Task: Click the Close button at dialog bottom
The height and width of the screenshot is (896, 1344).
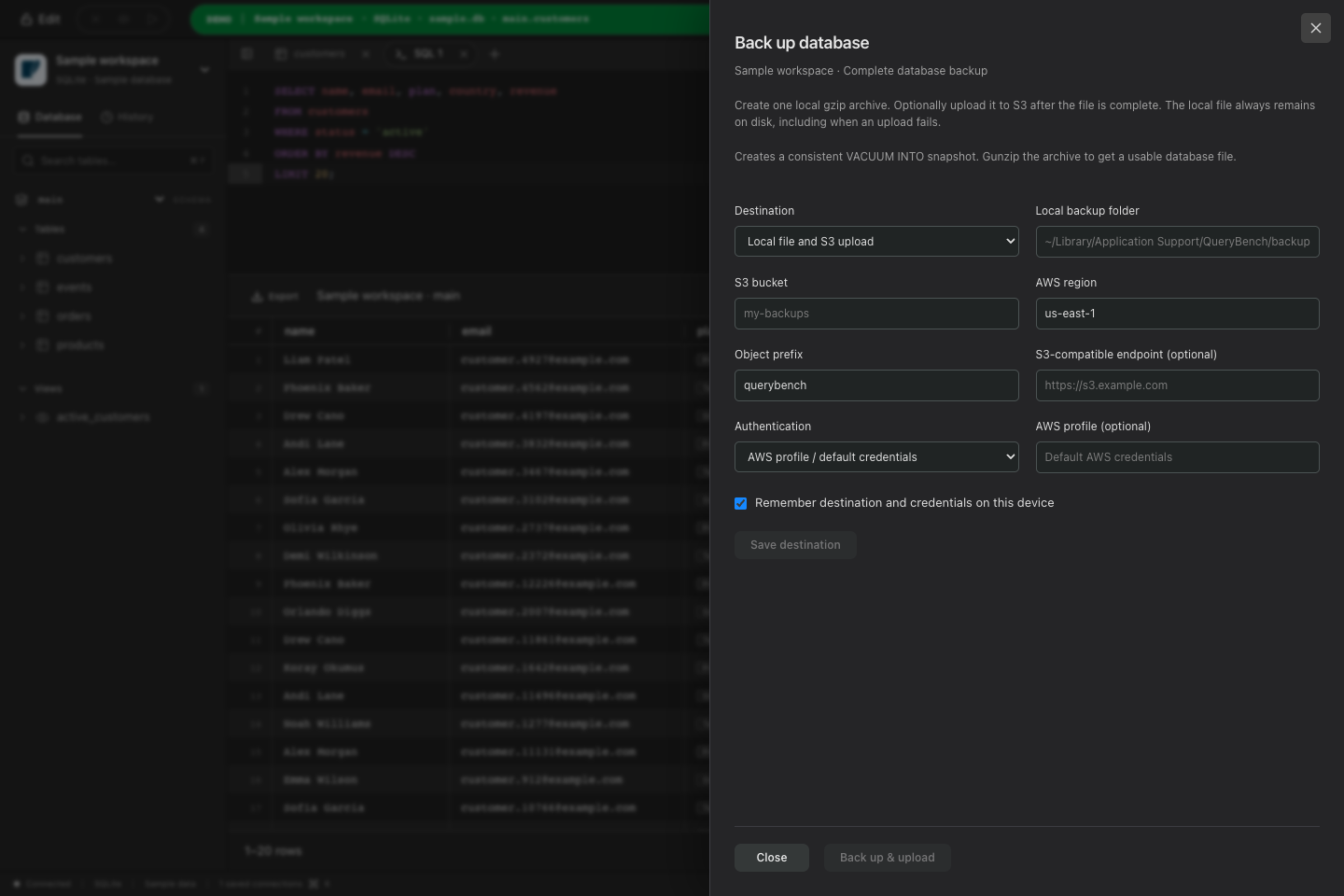Action: pos(772,858)
